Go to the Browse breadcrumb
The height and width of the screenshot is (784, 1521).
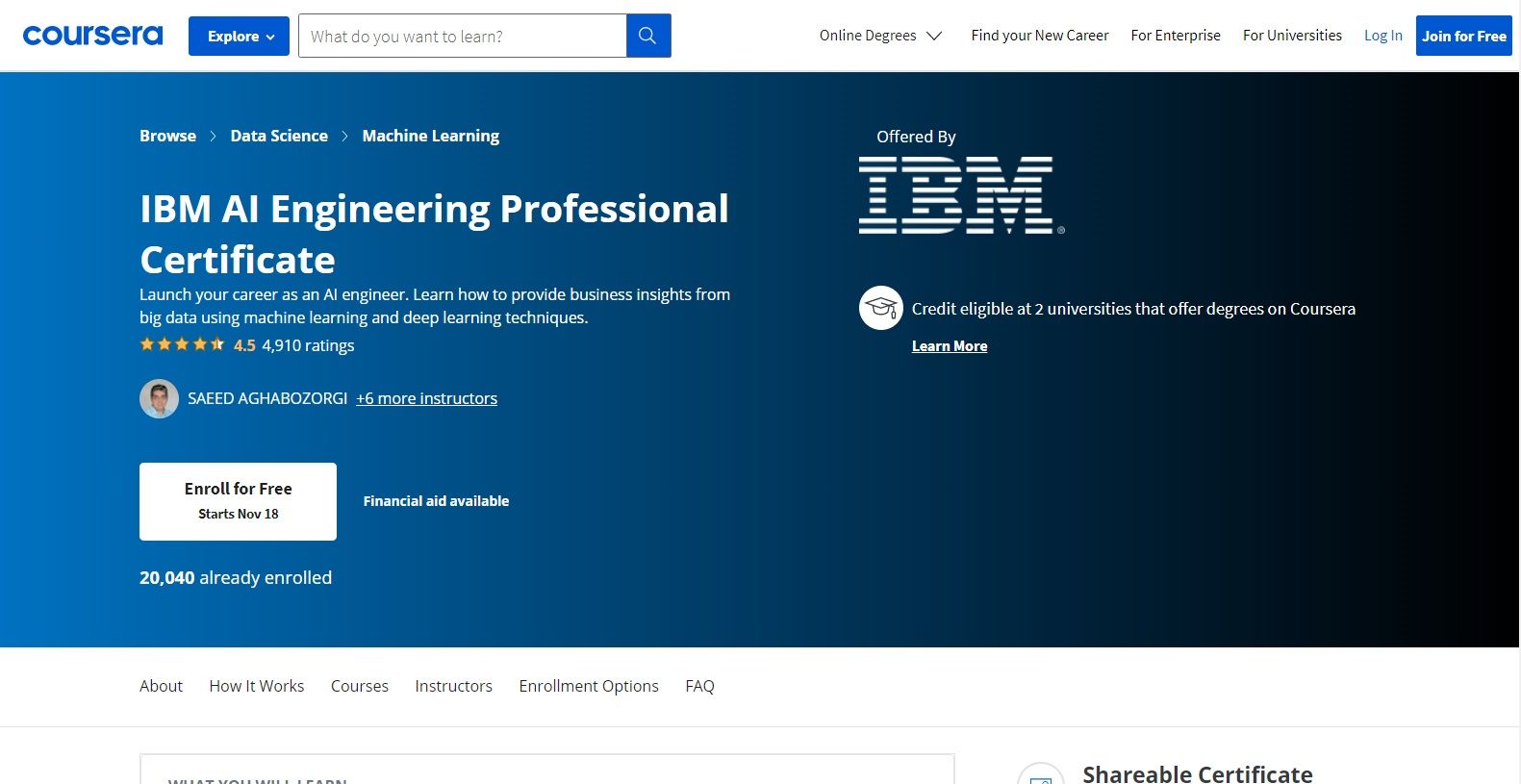(167, 136)
